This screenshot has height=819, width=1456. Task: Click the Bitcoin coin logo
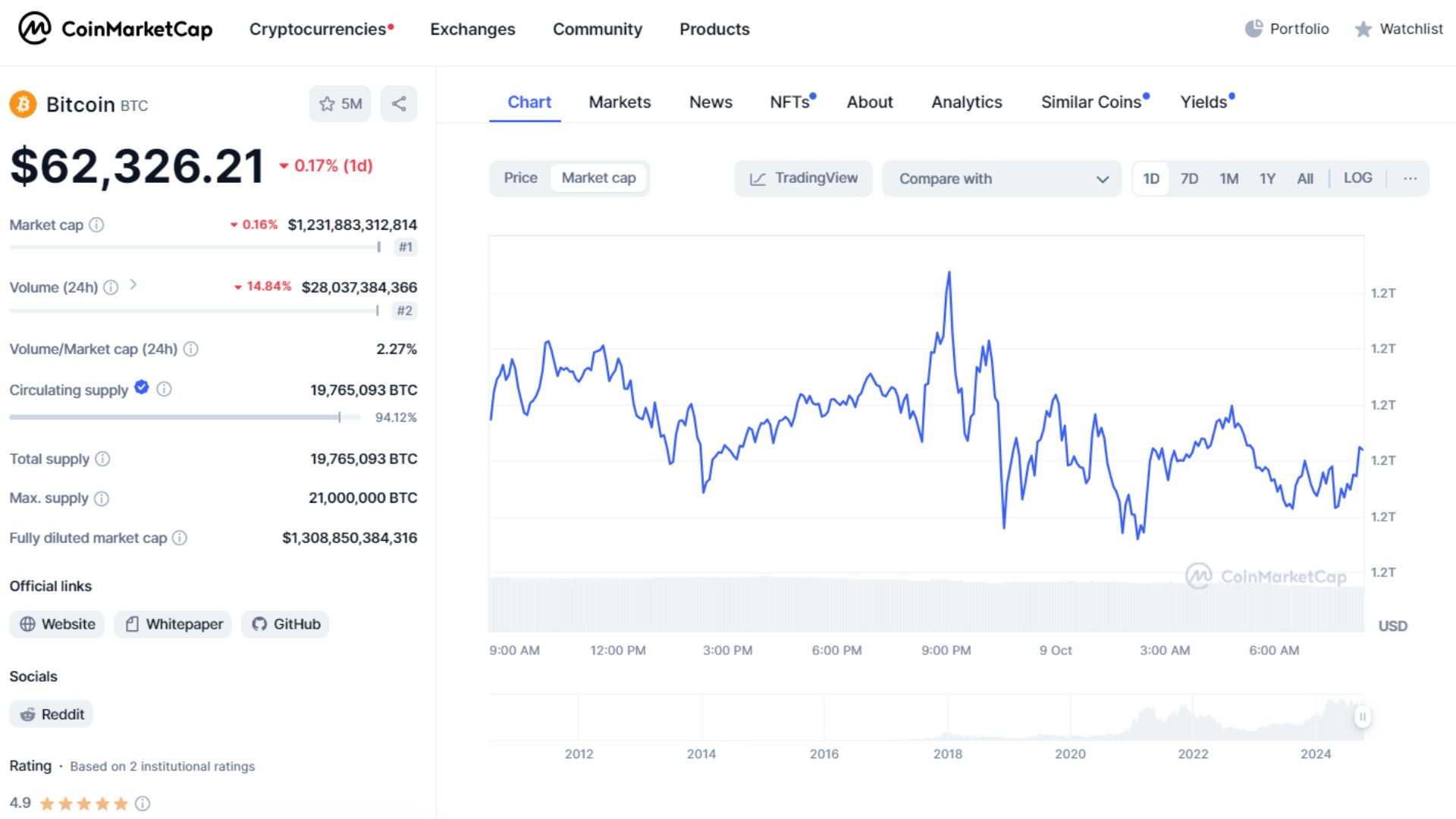click(x=23, y=104)
